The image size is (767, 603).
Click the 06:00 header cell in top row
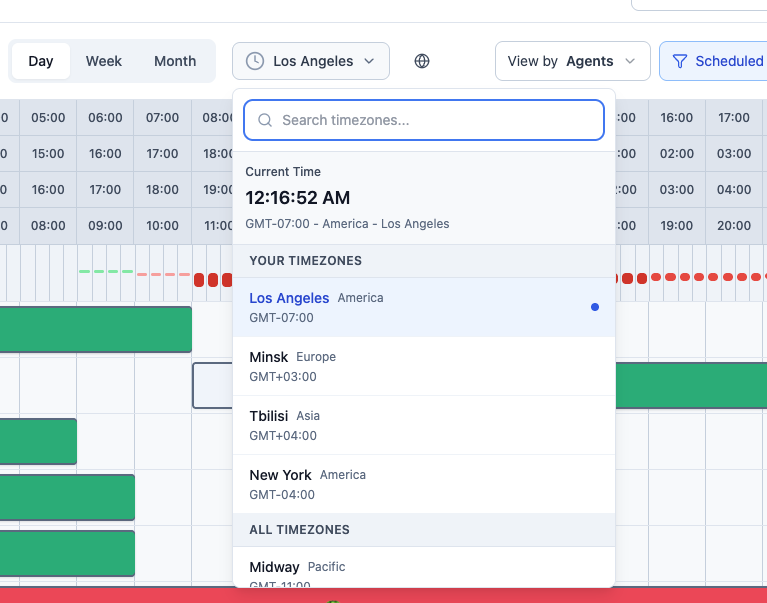click(105, 117)
